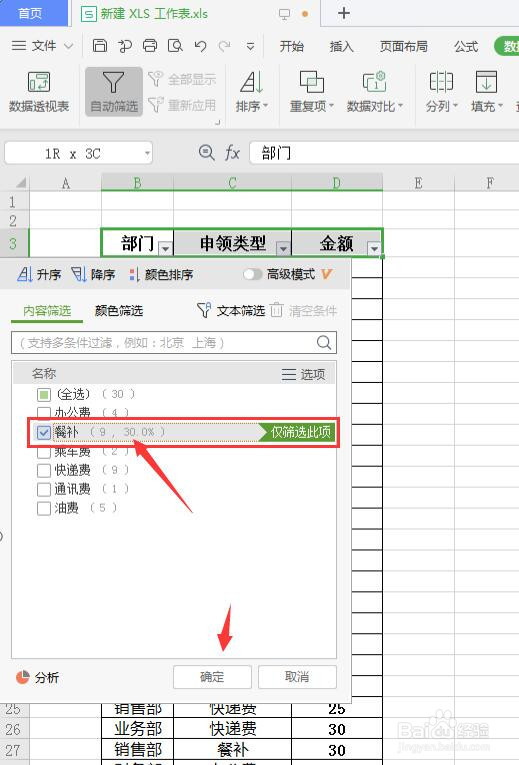
Task: Click 仅筛选此项 filter only this item
Action: coord(297,432)
